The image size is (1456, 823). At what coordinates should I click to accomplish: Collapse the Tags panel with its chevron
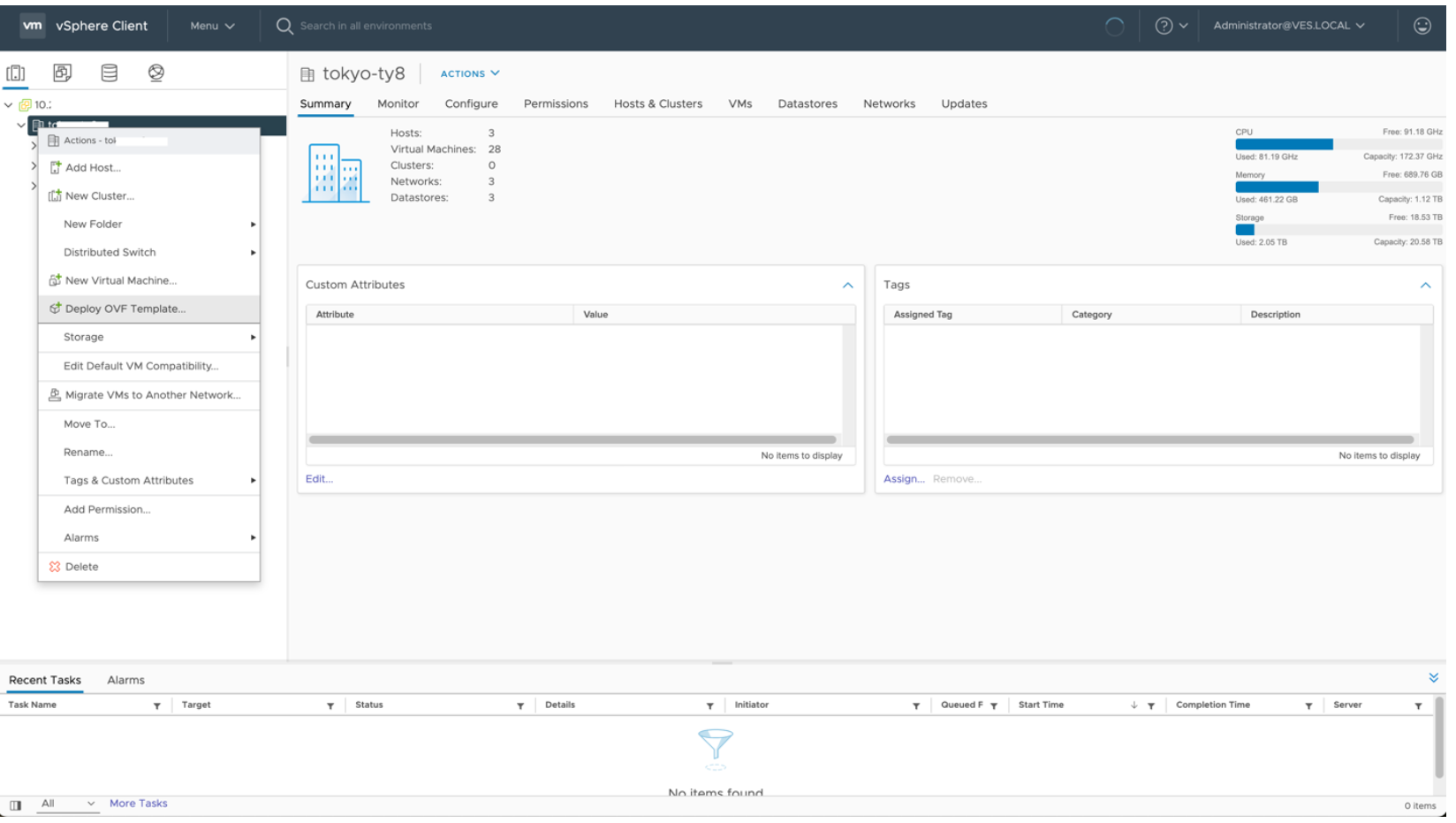click(x=1425, y=285)
